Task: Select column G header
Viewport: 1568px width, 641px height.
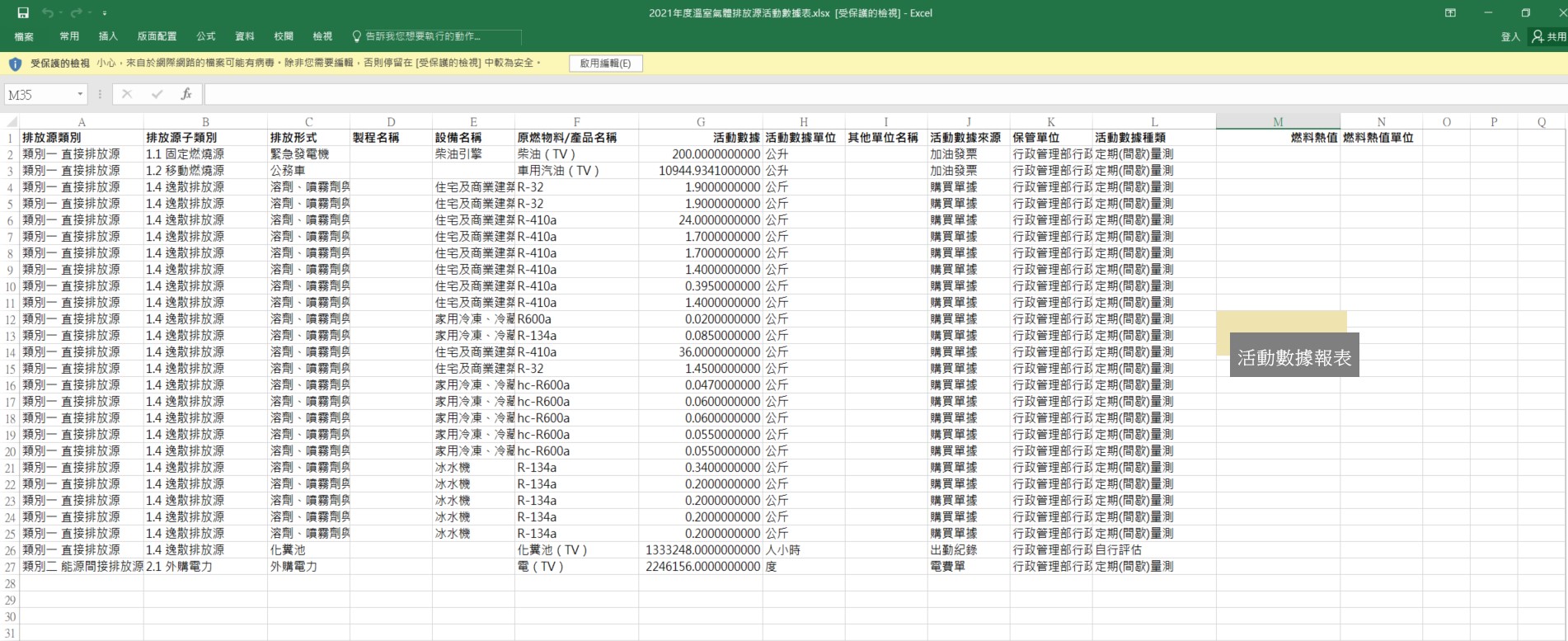Action: pyautogui.click(x=700, y=122)
